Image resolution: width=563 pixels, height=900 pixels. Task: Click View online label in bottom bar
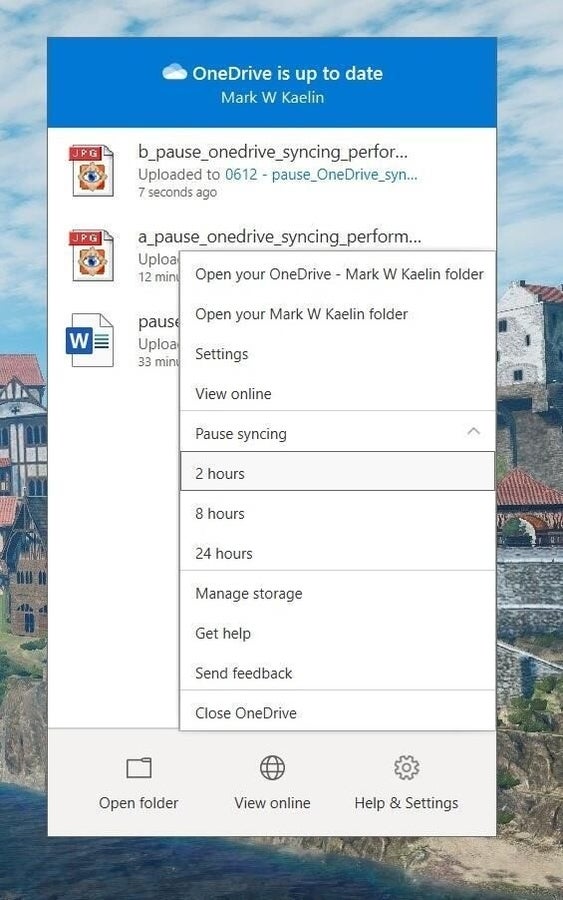click(x=272, y=803)
